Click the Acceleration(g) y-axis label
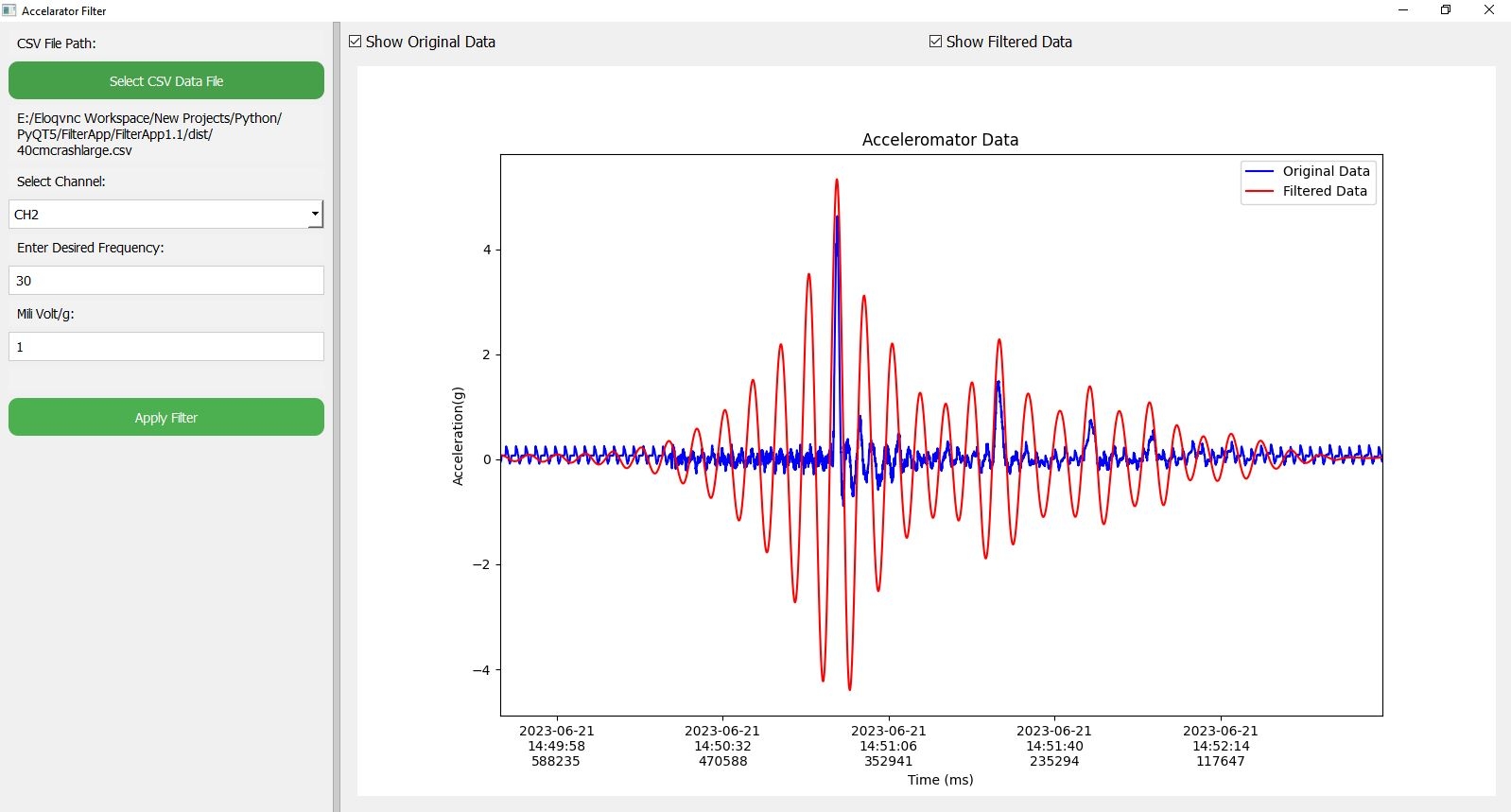This screenshot has height=812, width=1511. pos(459,436)
